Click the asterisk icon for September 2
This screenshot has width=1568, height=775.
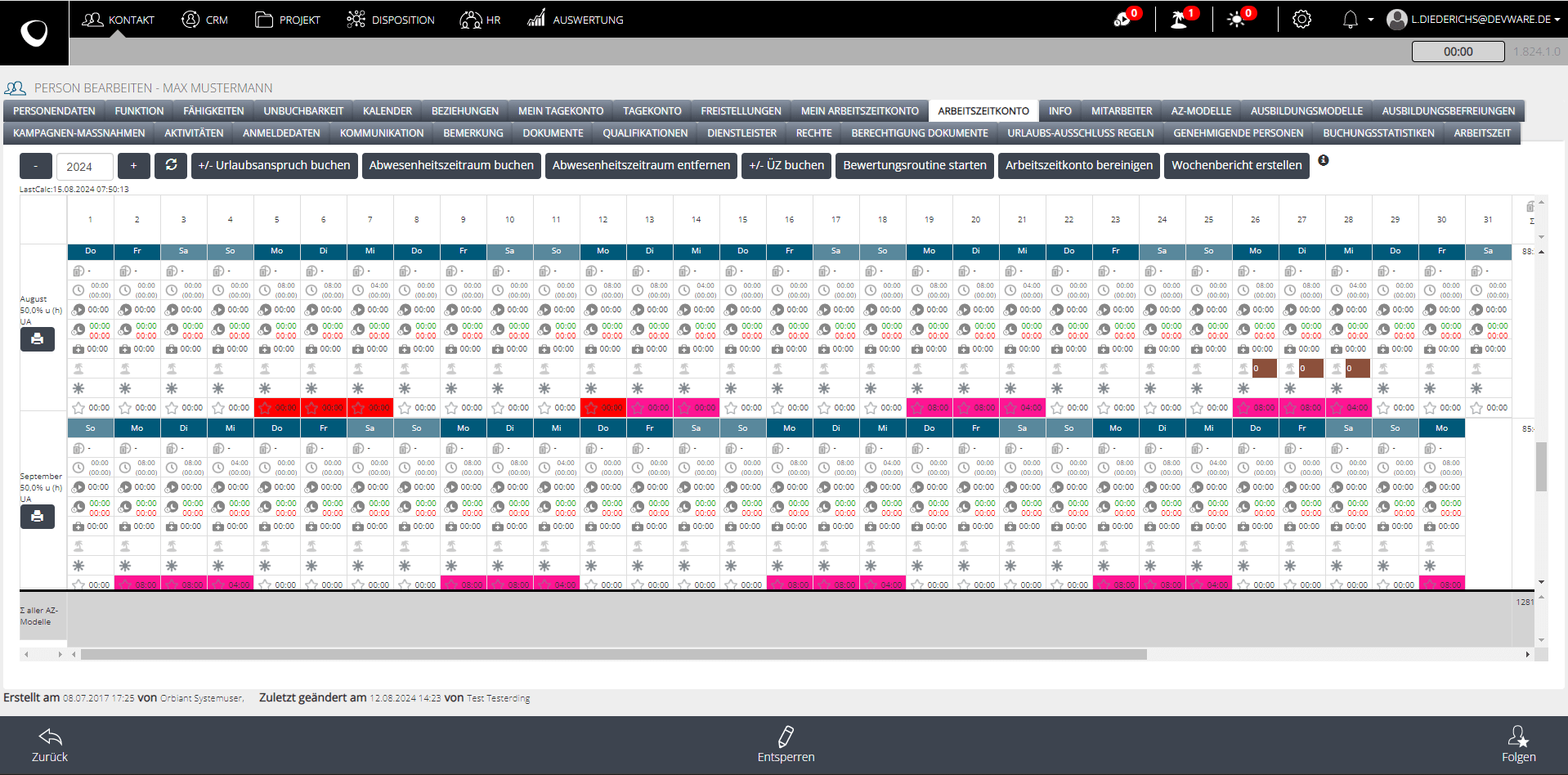click(x=125, y=566)
